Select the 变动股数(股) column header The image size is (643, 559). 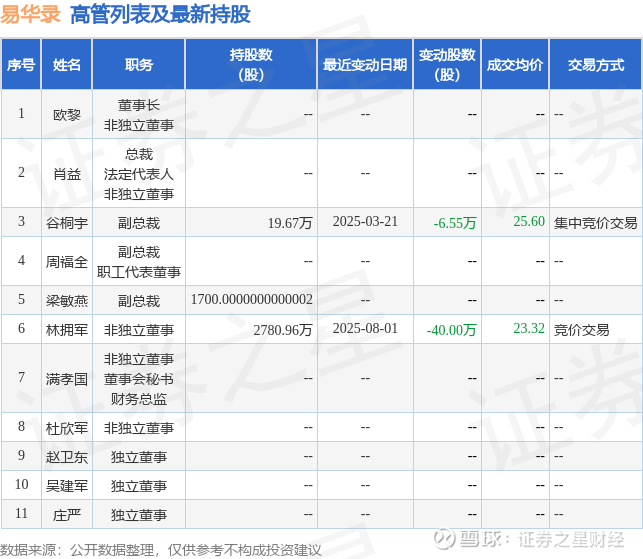tap(447, 64)
